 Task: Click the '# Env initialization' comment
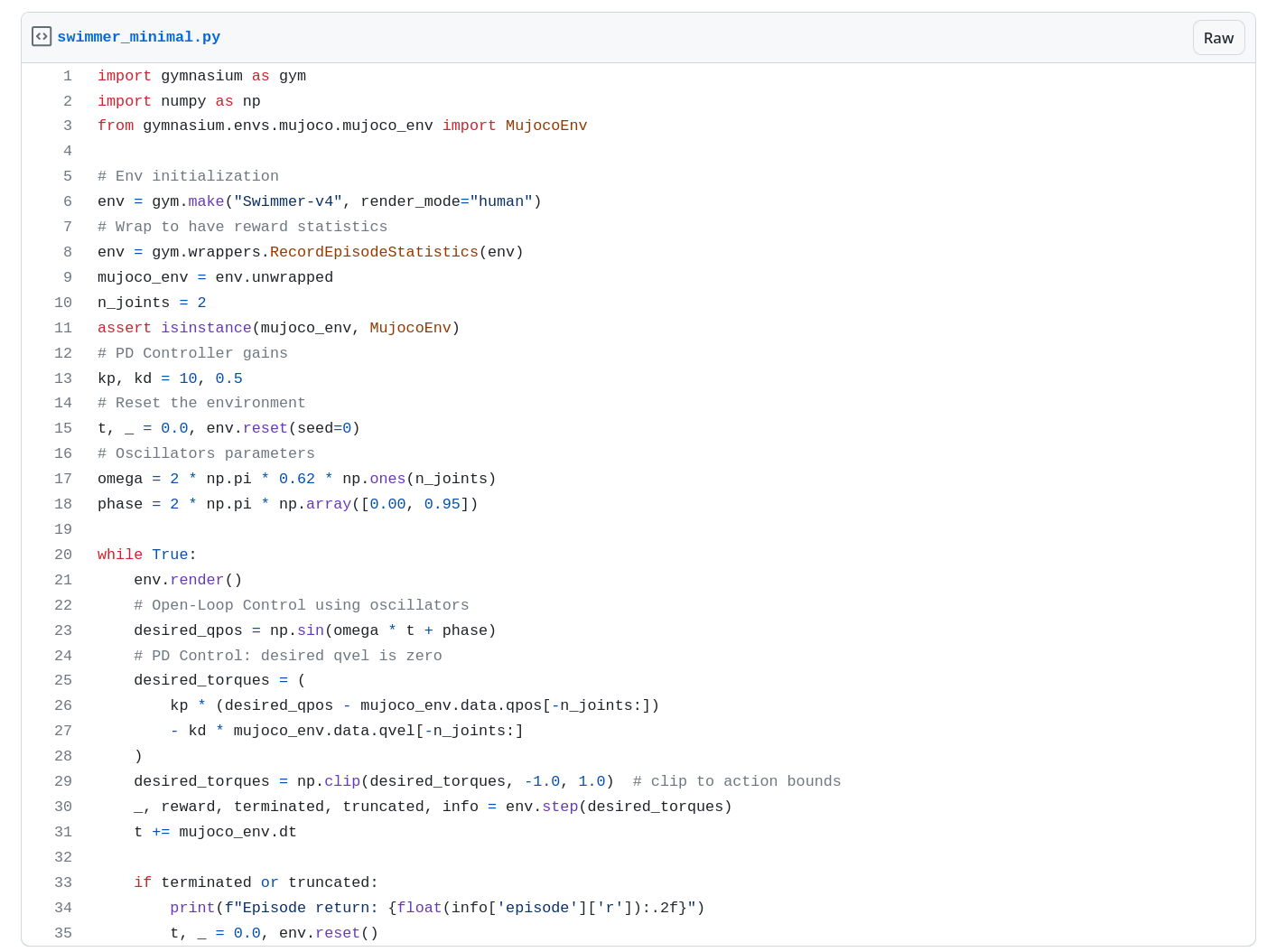coord(188,176)
